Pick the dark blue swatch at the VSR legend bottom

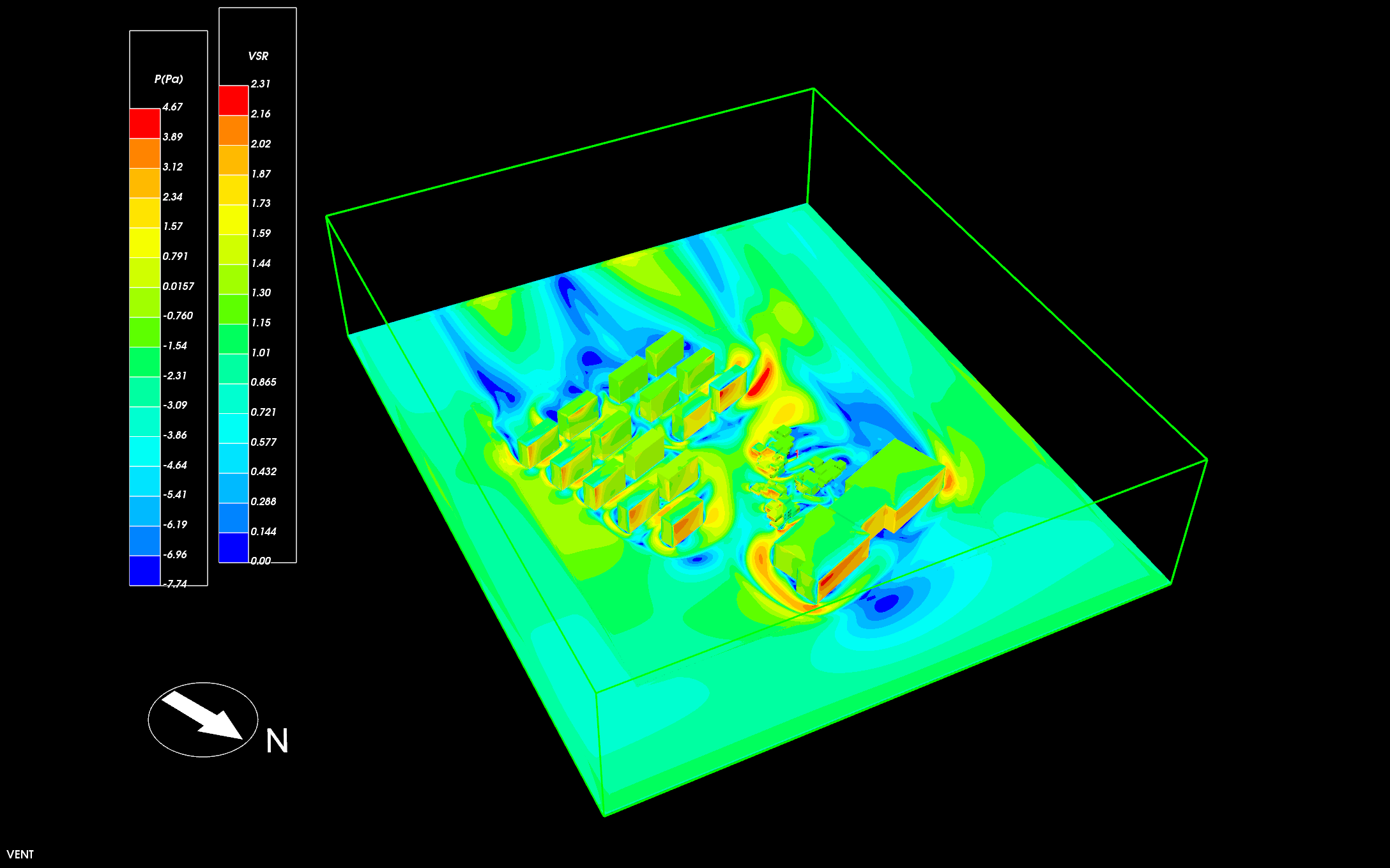234,547
